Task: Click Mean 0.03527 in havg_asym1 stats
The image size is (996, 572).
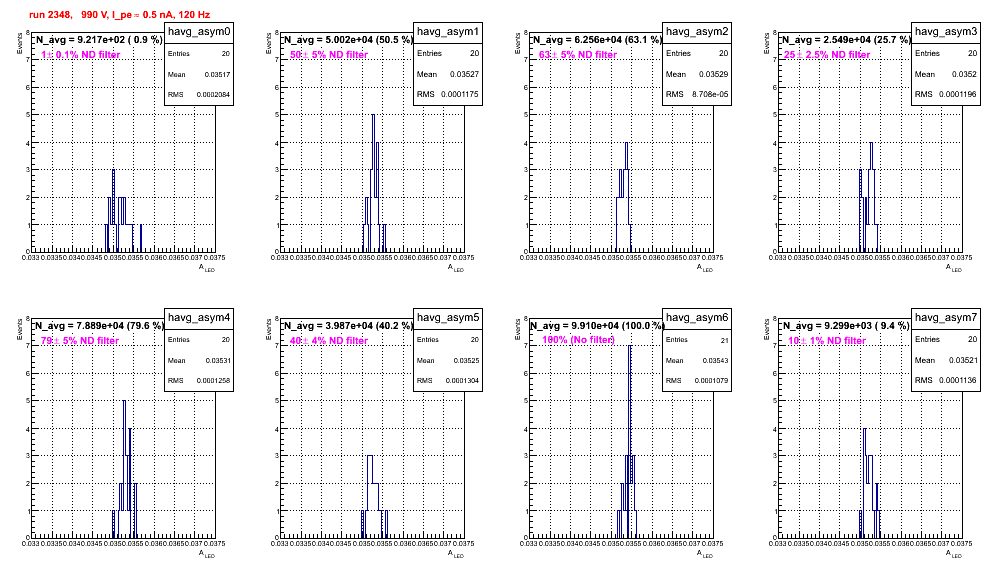Action: (448, 74)
